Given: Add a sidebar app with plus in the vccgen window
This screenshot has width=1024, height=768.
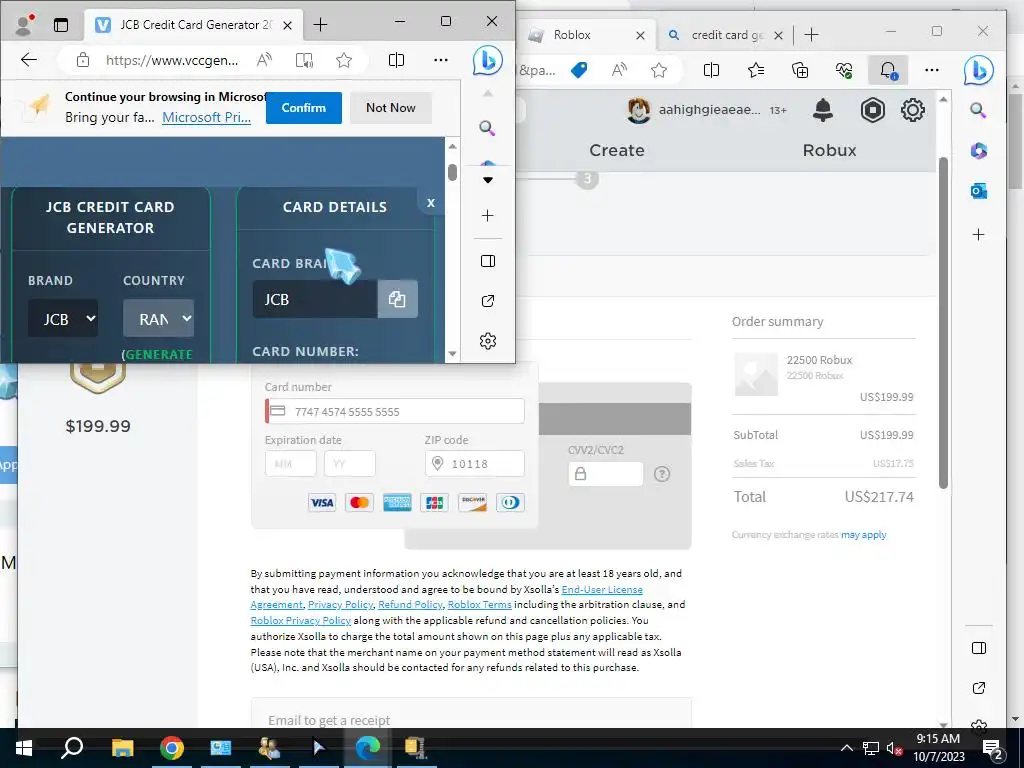Looking at the screenshot, I should [488, 216].
